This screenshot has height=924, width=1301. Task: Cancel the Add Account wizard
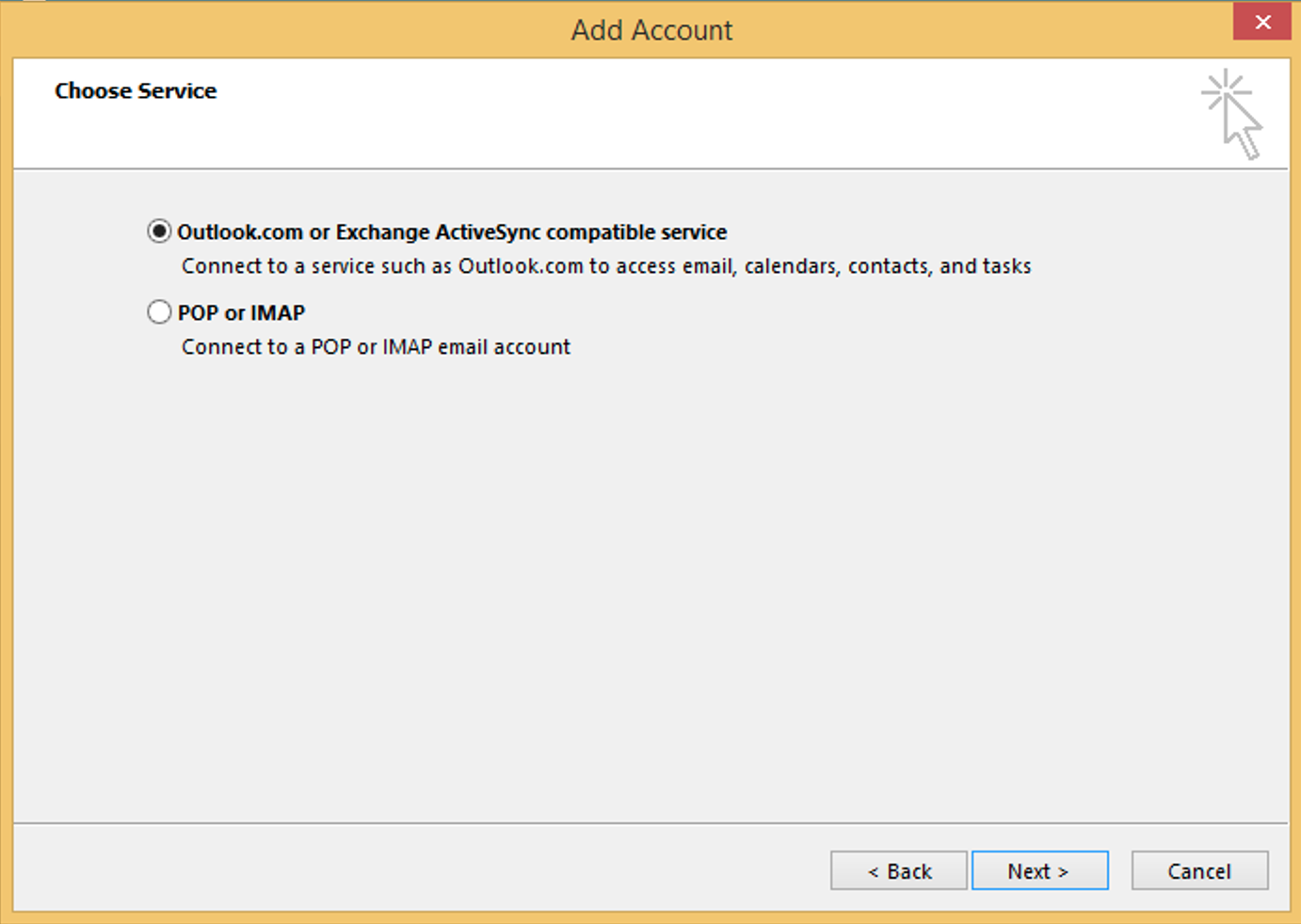1199,871
